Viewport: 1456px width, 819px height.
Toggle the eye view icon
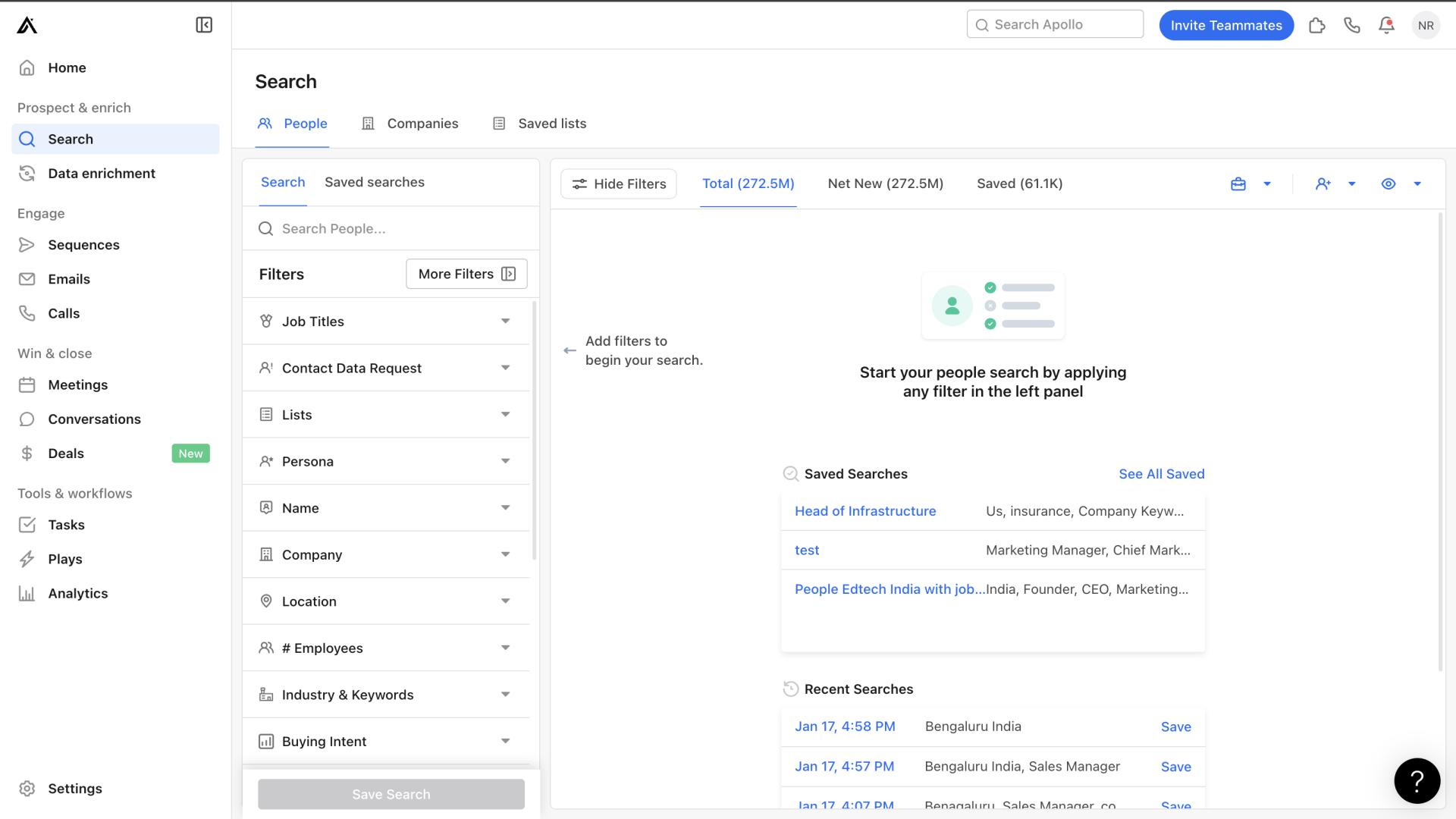pos(1389,184)
